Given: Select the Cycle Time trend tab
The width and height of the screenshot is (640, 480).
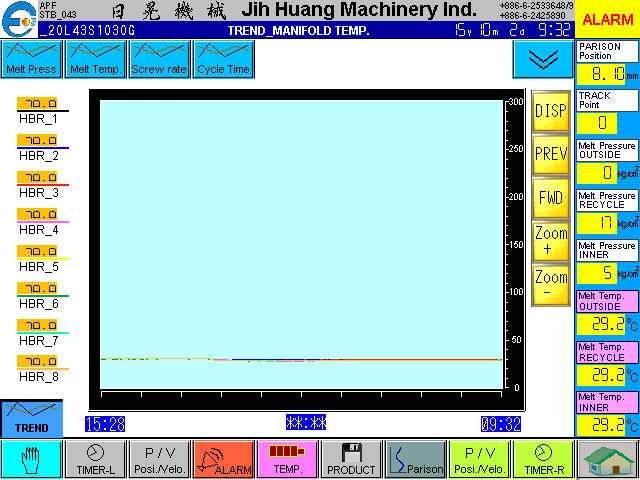Looking at the screenshot, I should tap(223, 60).
